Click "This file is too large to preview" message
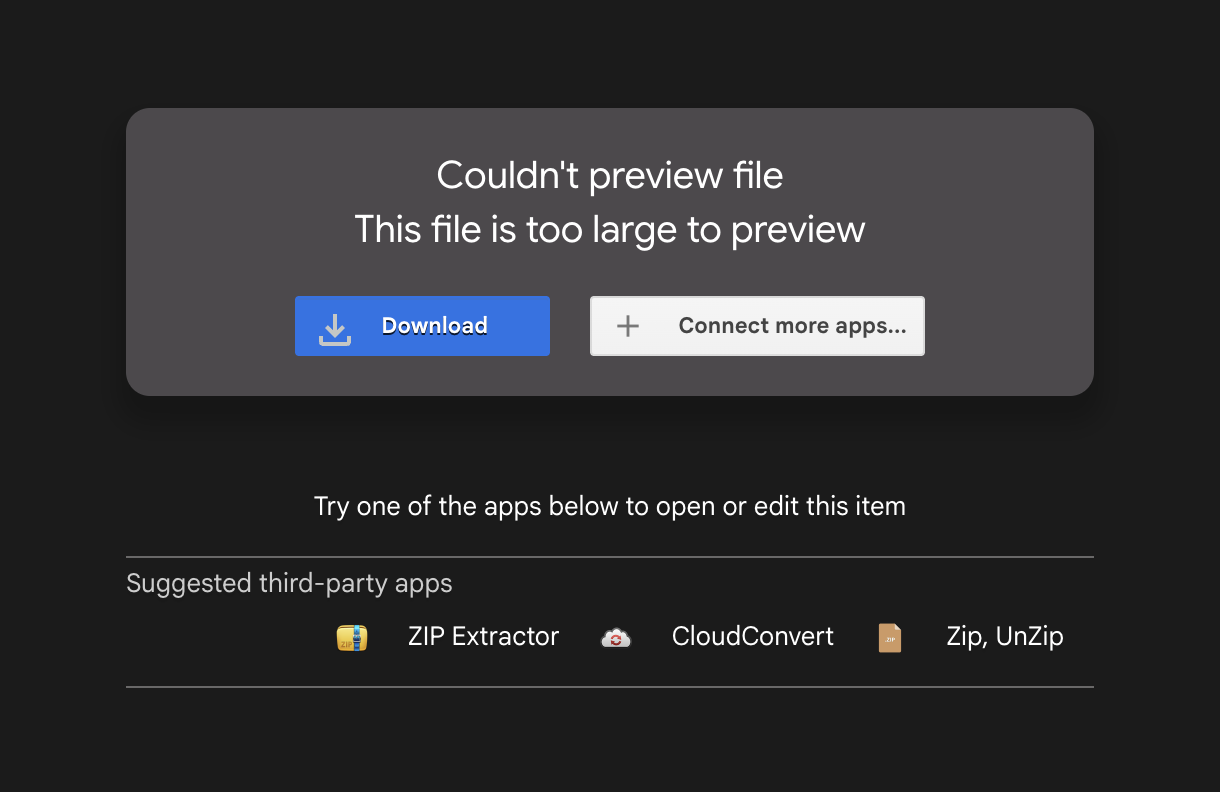The height and width of the screenshot is (792, 1220). (609, 230)
